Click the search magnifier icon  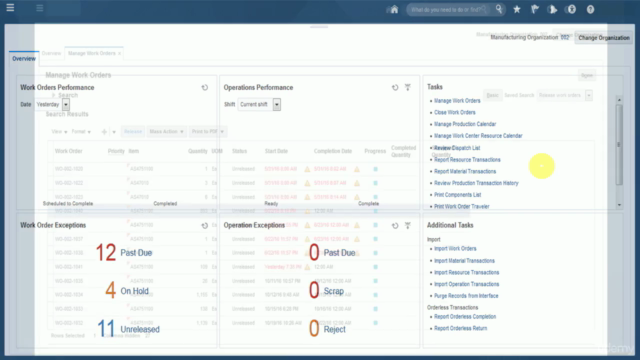click(x=499, y=9)
